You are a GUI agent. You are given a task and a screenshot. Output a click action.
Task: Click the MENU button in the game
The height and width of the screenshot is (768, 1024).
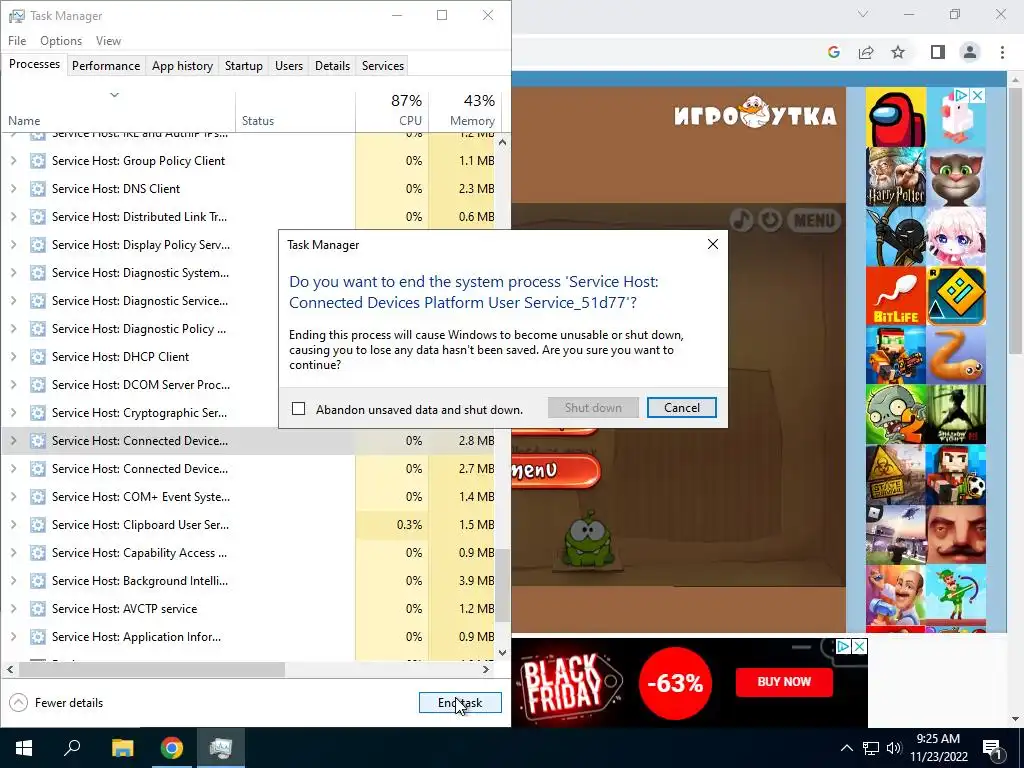[814, 219]
